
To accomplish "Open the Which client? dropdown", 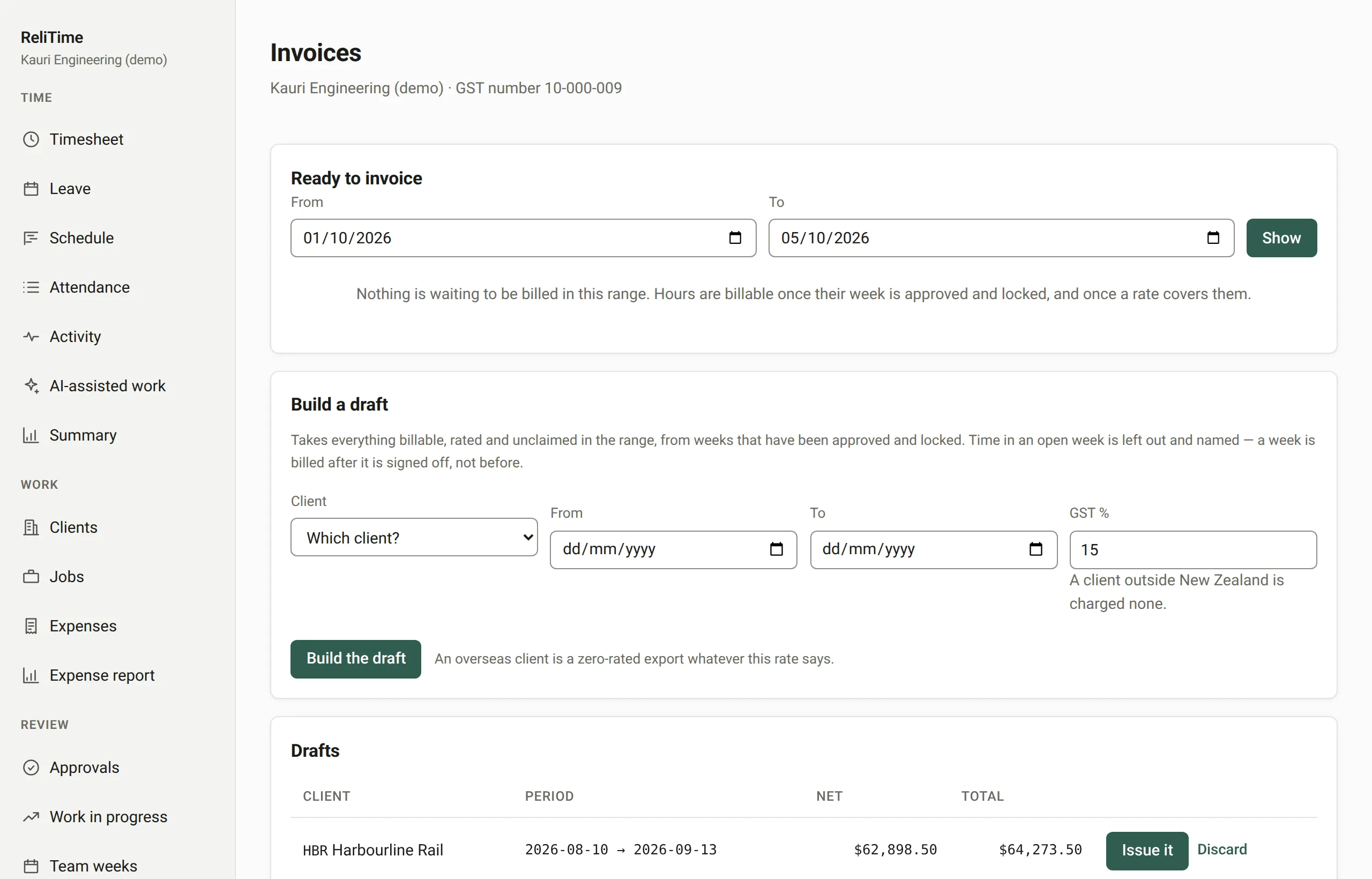I will [x=414, y=537].
